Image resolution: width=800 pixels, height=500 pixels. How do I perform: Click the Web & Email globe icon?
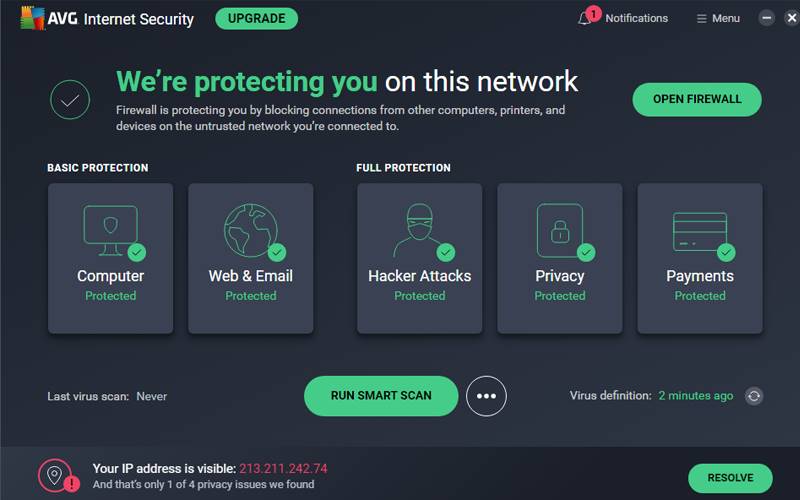[x=250, y=231]
